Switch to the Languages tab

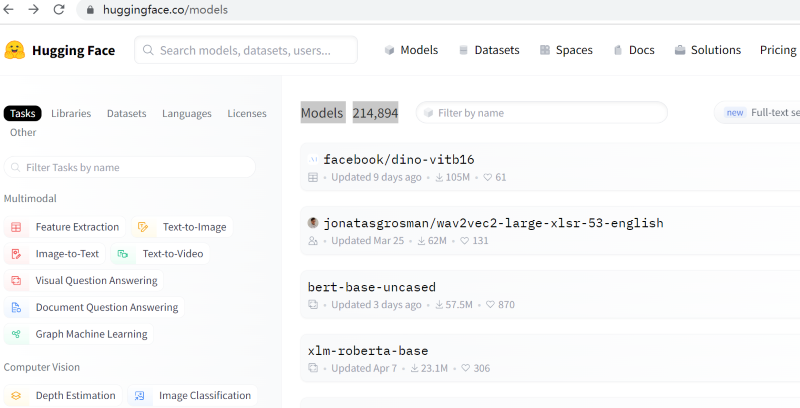click(x=187, y=114)
